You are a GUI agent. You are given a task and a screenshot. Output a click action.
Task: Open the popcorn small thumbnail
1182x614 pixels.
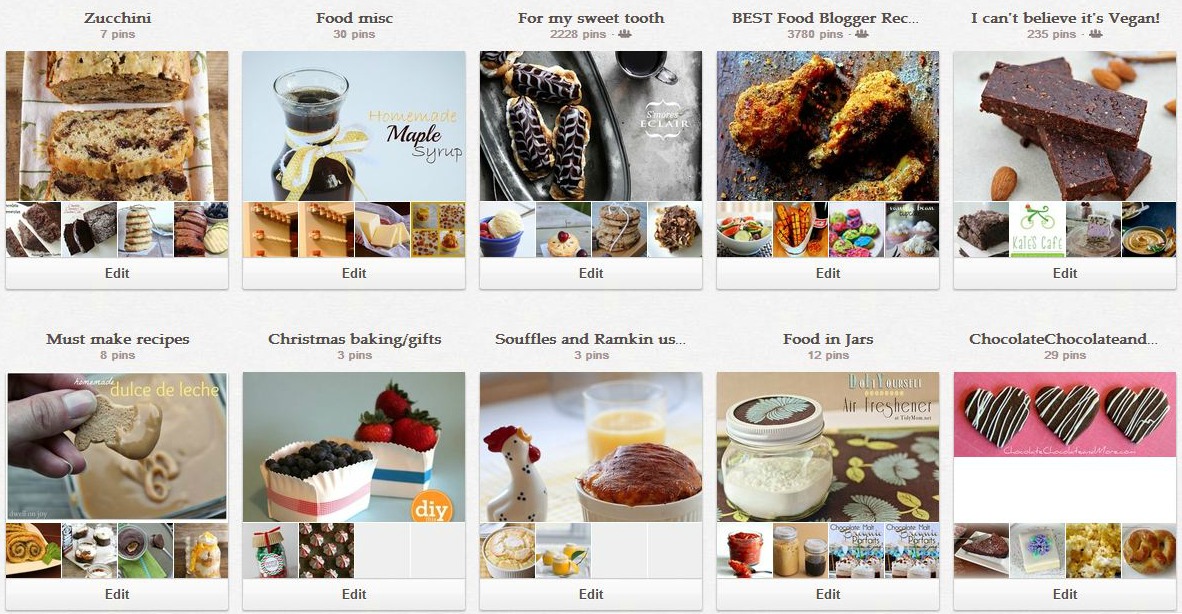tap(1093, 551)
